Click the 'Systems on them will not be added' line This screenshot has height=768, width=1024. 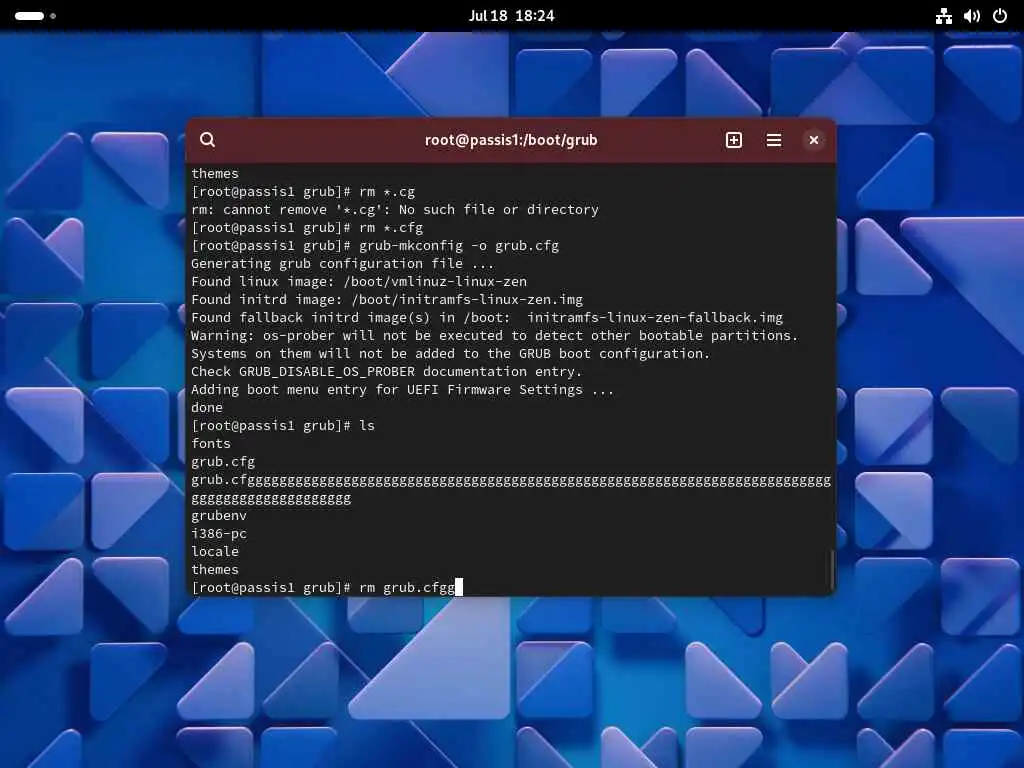(450, 353)
